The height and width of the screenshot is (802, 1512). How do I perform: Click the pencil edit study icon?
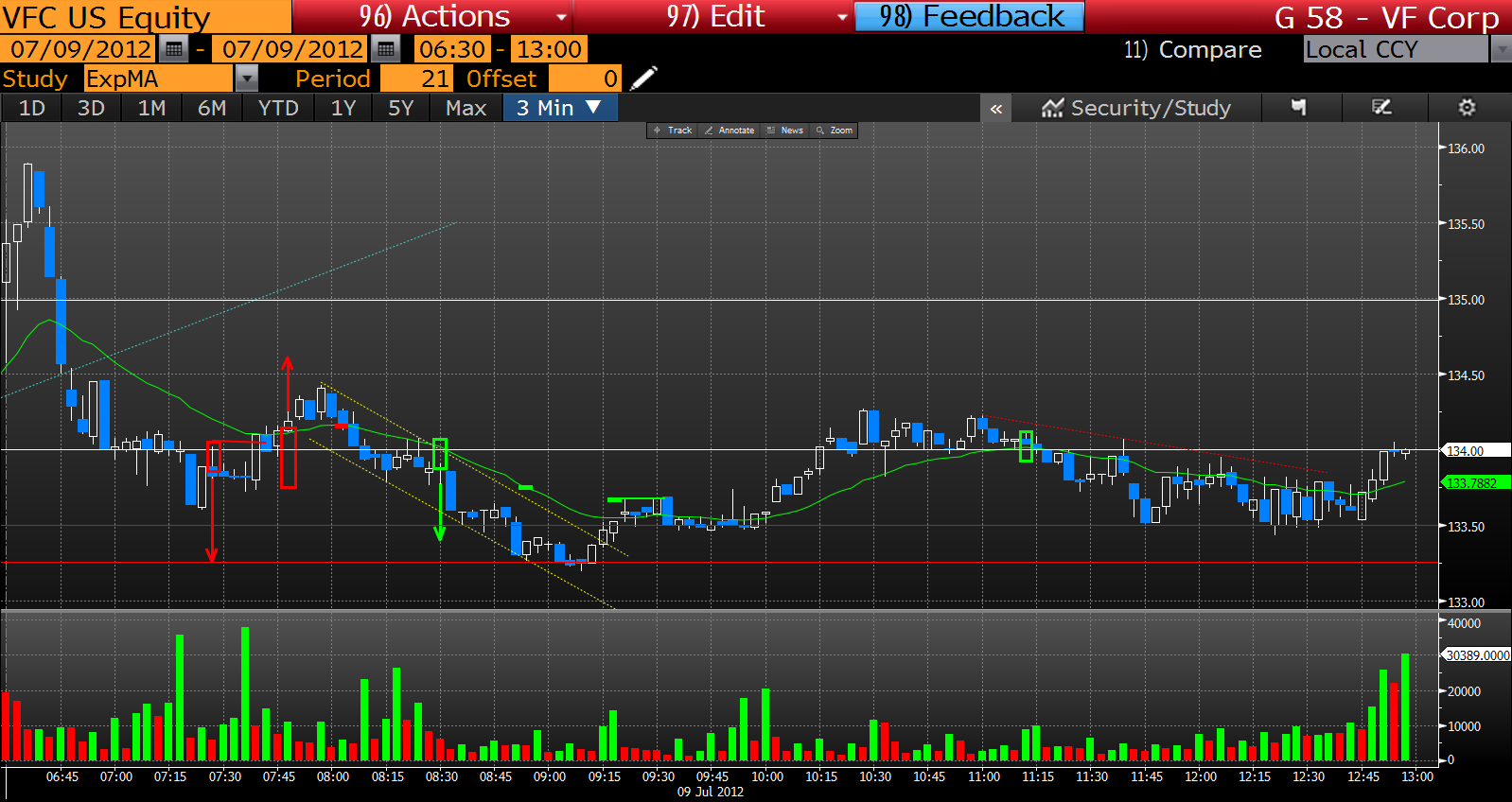(643, 78)
